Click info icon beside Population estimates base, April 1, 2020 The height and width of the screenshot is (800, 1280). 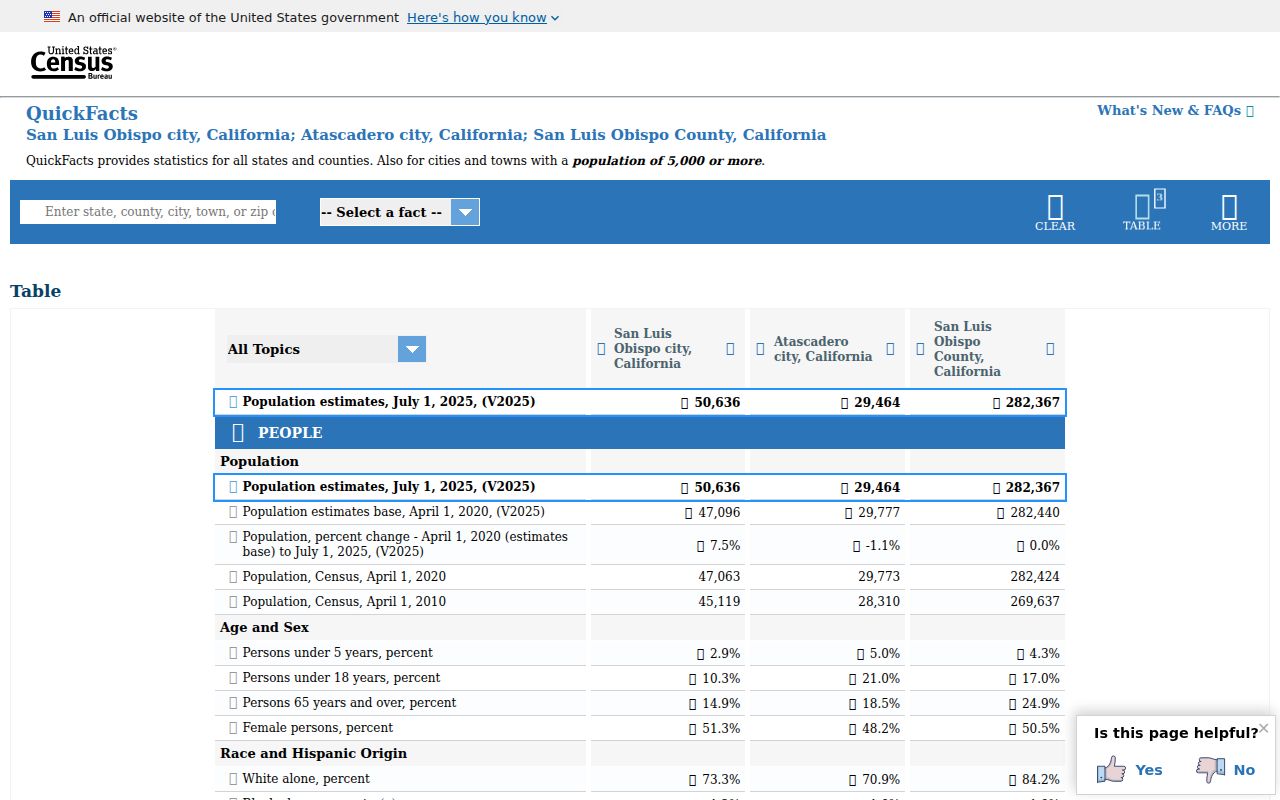[x=233, y=511]
